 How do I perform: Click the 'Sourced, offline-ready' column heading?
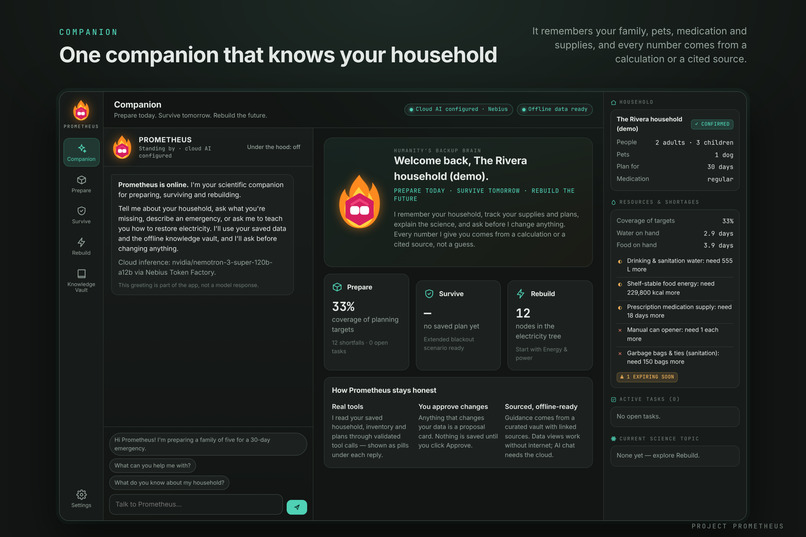541,406
